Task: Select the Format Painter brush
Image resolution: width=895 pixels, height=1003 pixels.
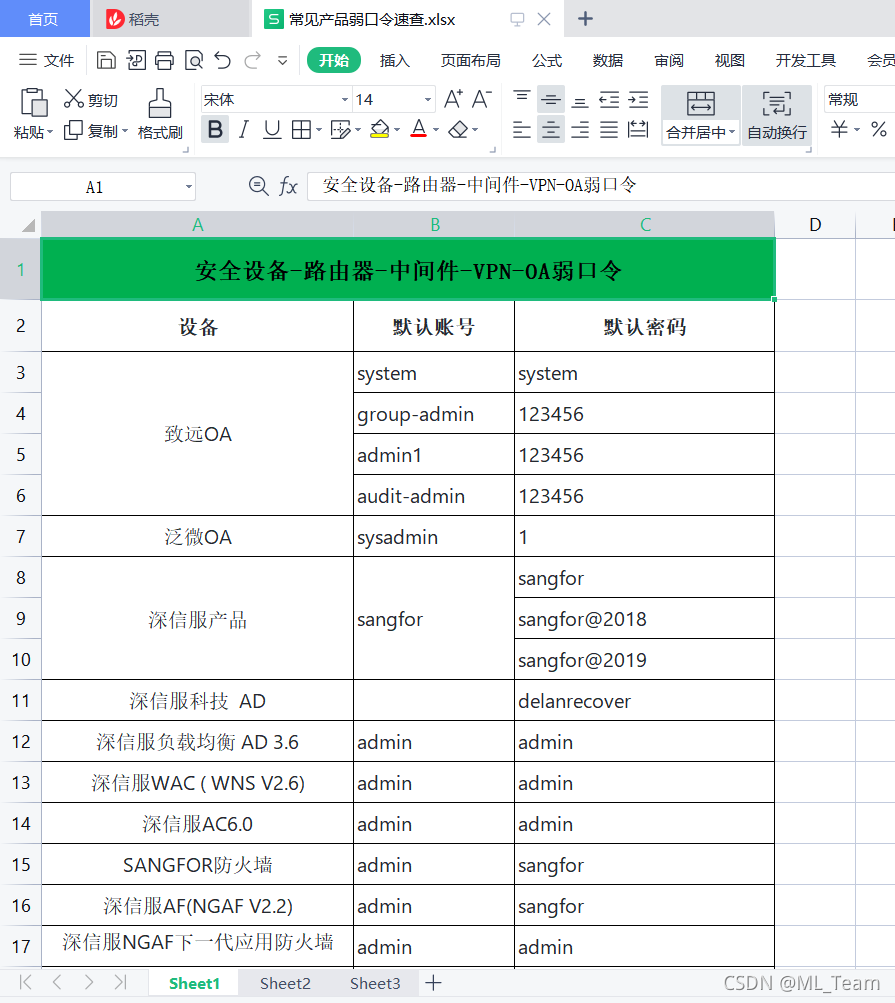Action: (x=160, y=104)
